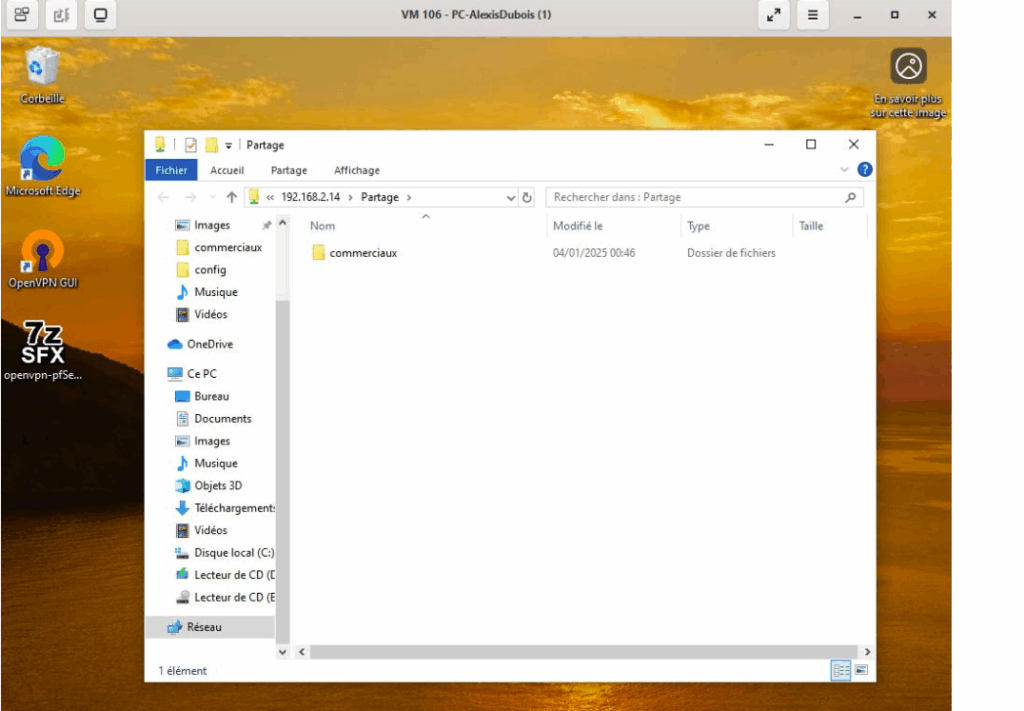This screenshot has height=711, width=1024.
Task: Sort files by the Modifié le column
Action: tap(577, 226)
